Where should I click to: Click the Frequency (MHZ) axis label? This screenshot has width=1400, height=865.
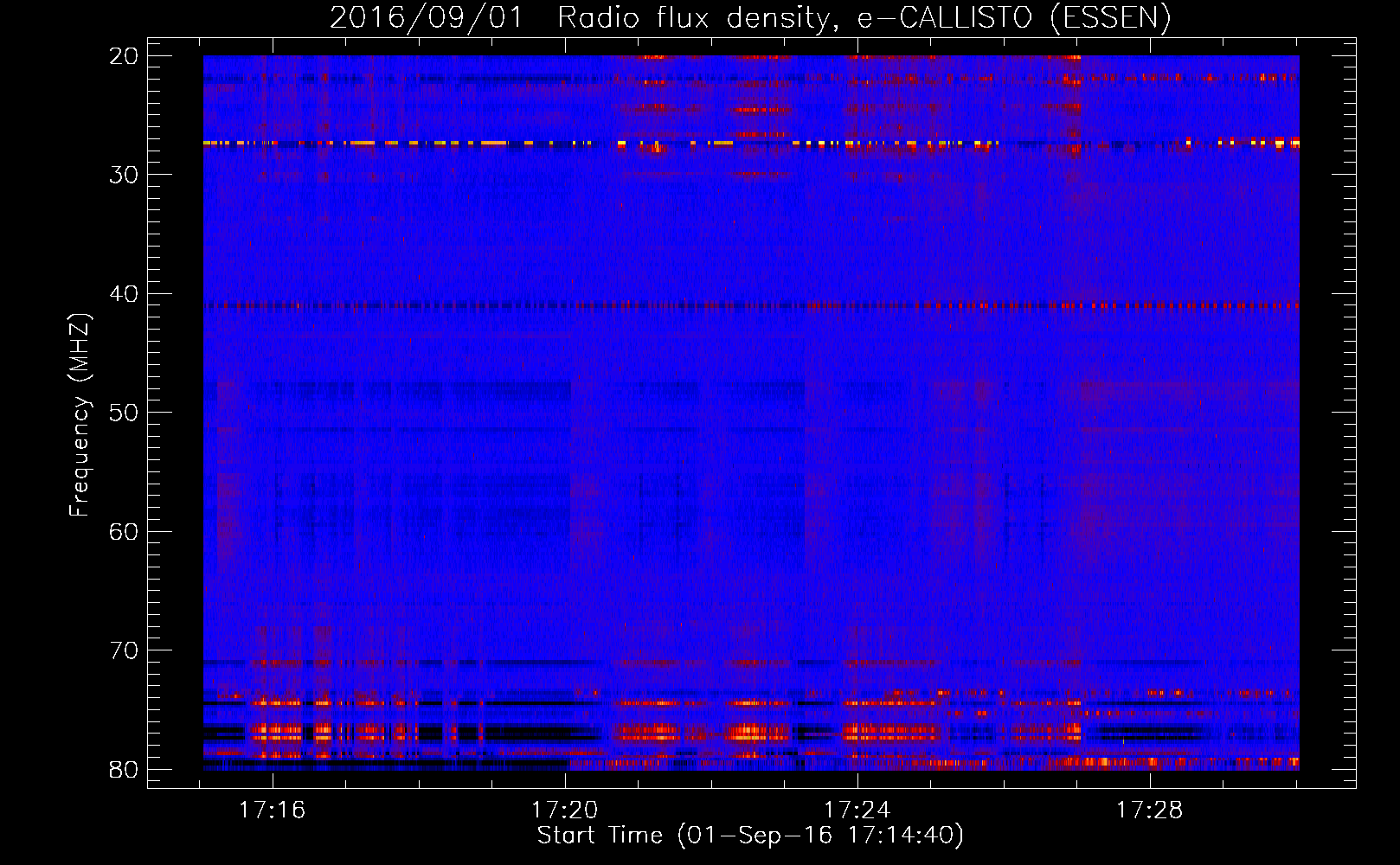[80, 415]
